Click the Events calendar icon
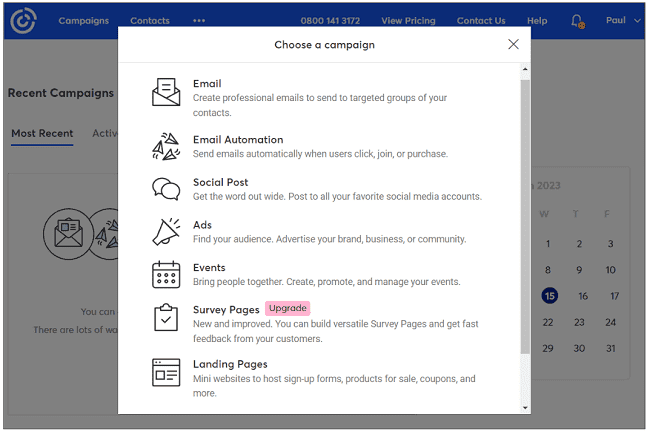 click(x=166, y=274)
